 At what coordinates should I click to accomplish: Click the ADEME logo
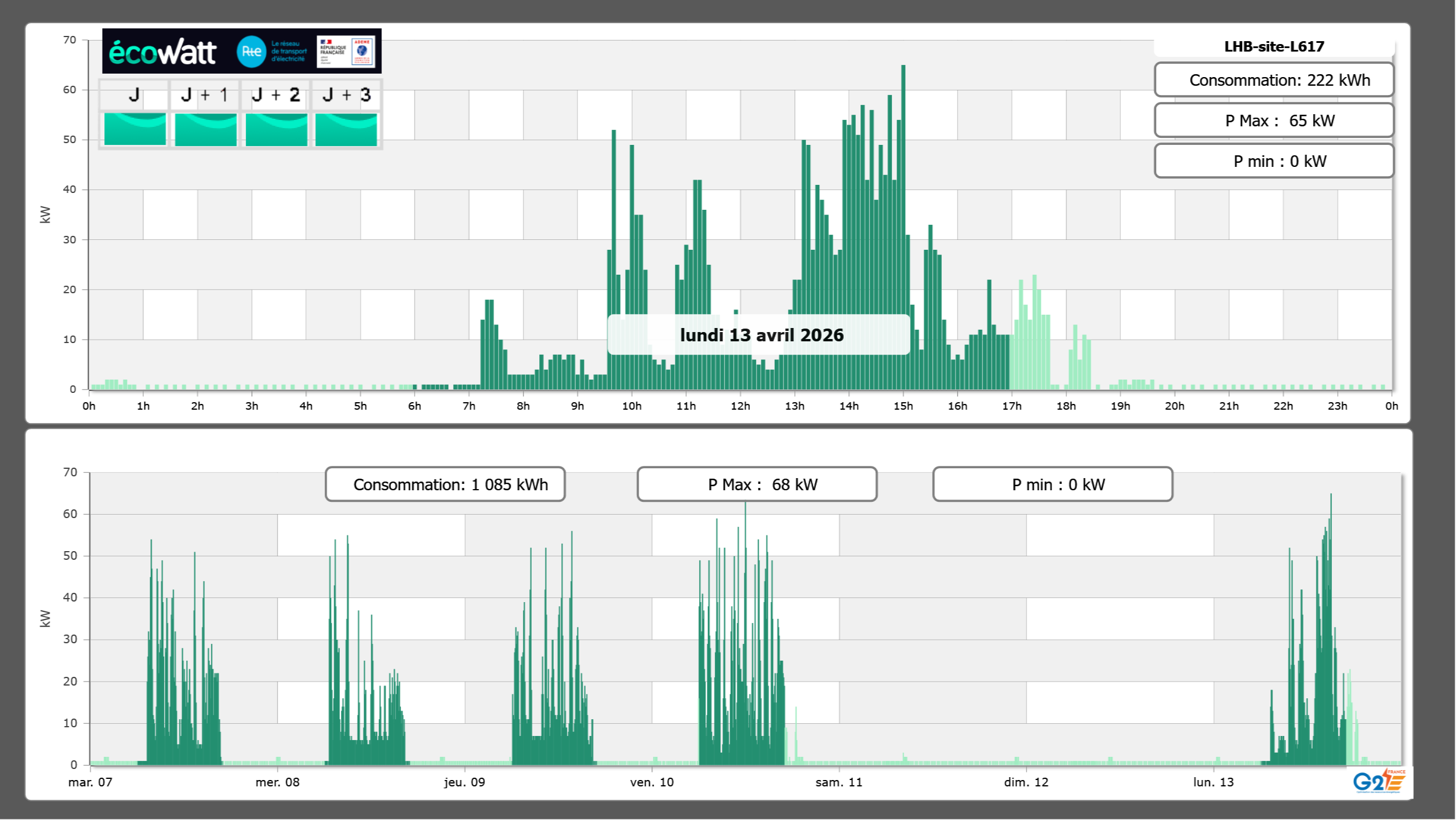[x=362, y=52]
